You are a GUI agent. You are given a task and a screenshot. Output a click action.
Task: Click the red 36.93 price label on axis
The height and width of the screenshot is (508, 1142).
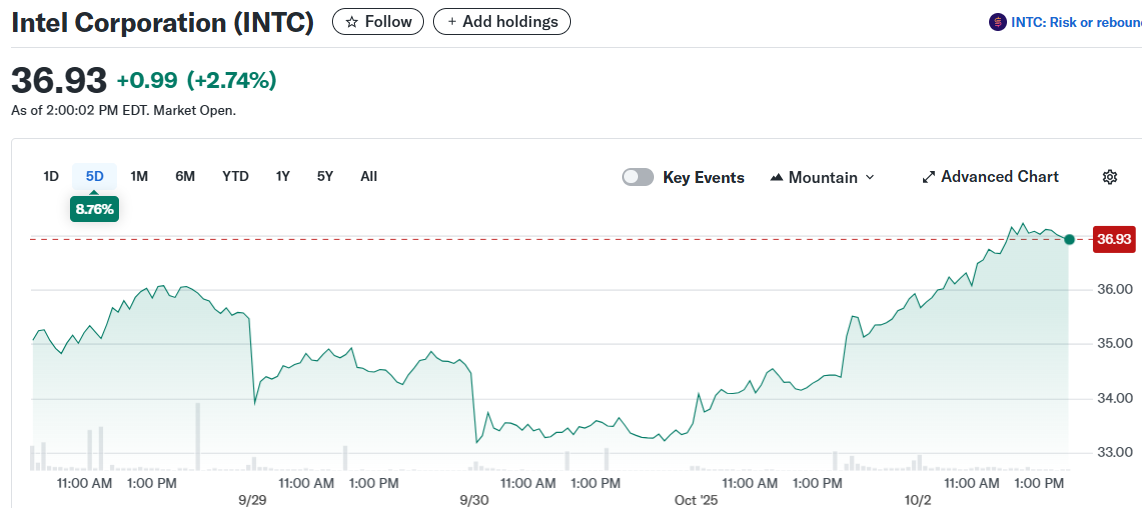click(x=1114, y=239)
